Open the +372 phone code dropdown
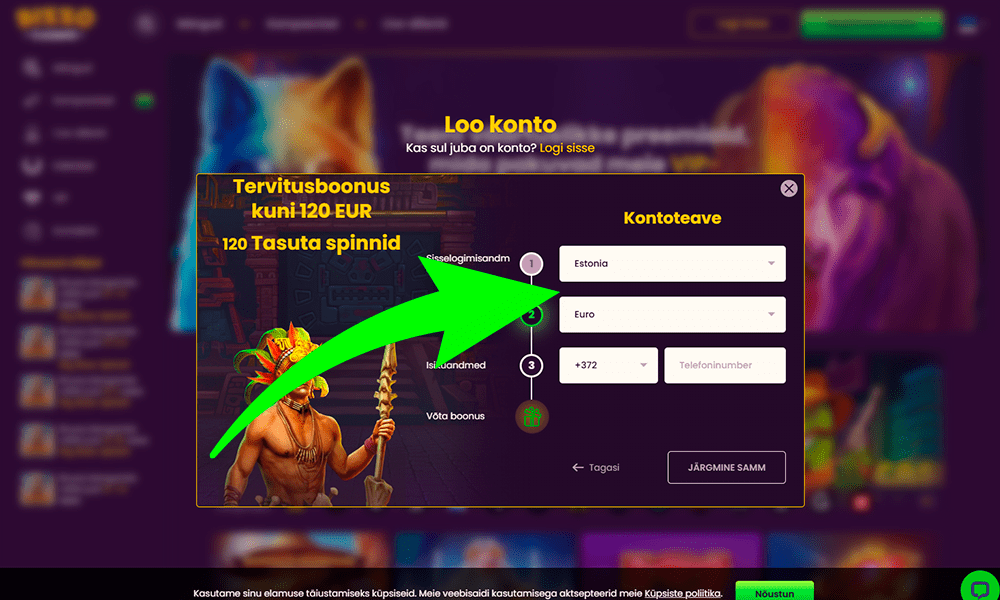The image size is (1000, 600). 608,365
